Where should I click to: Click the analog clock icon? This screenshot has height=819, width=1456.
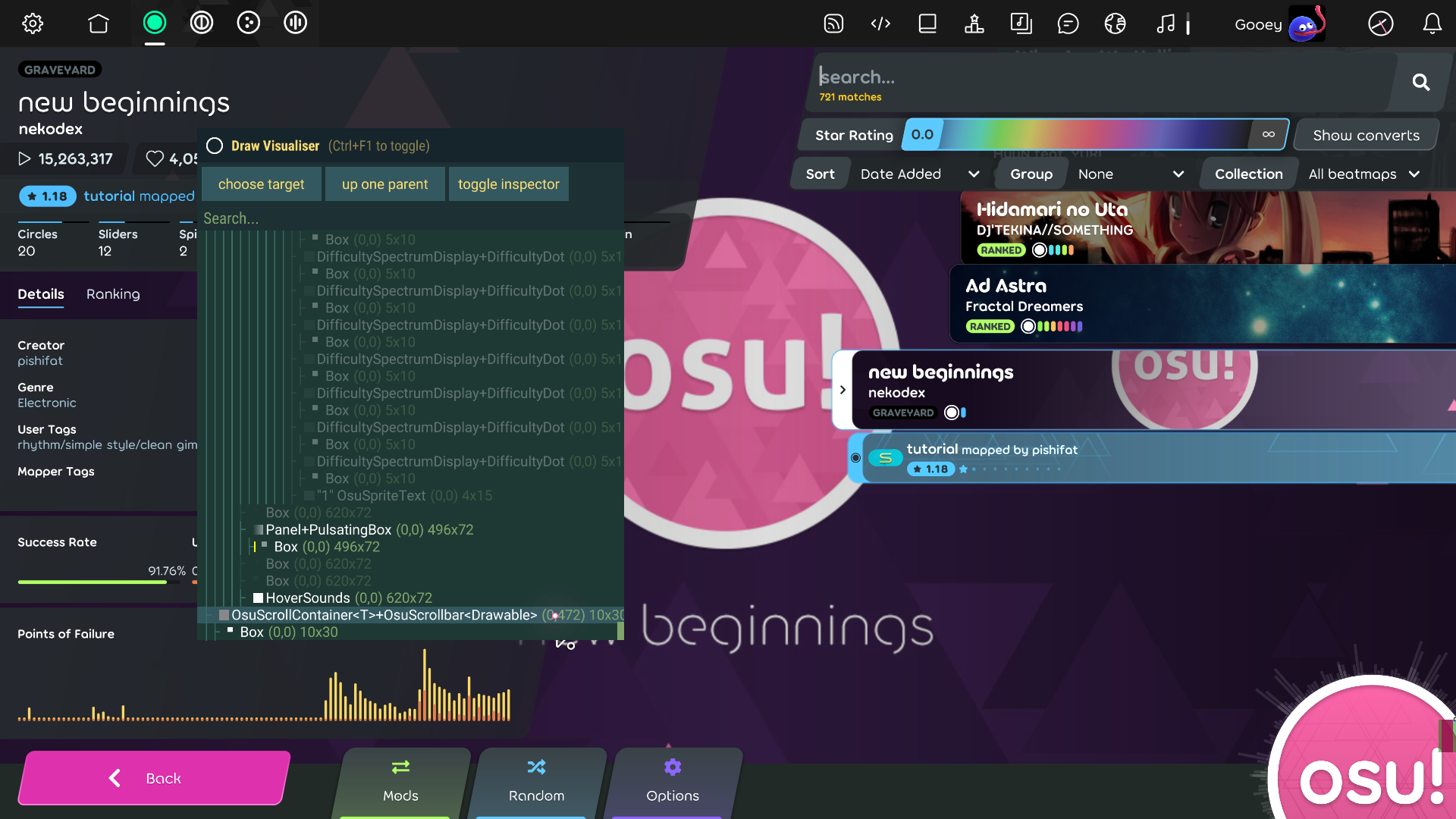[1381, 24]
